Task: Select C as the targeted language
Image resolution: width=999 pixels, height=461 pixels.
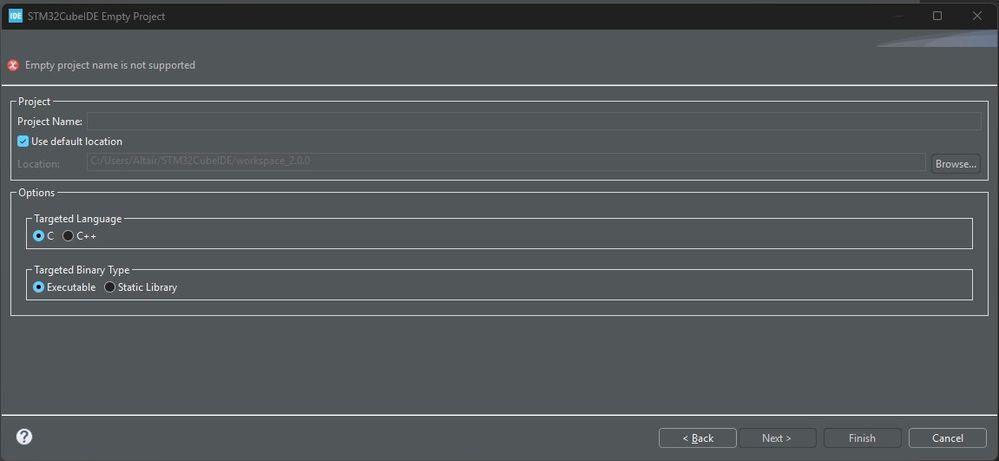Action: tap(38, 236)
